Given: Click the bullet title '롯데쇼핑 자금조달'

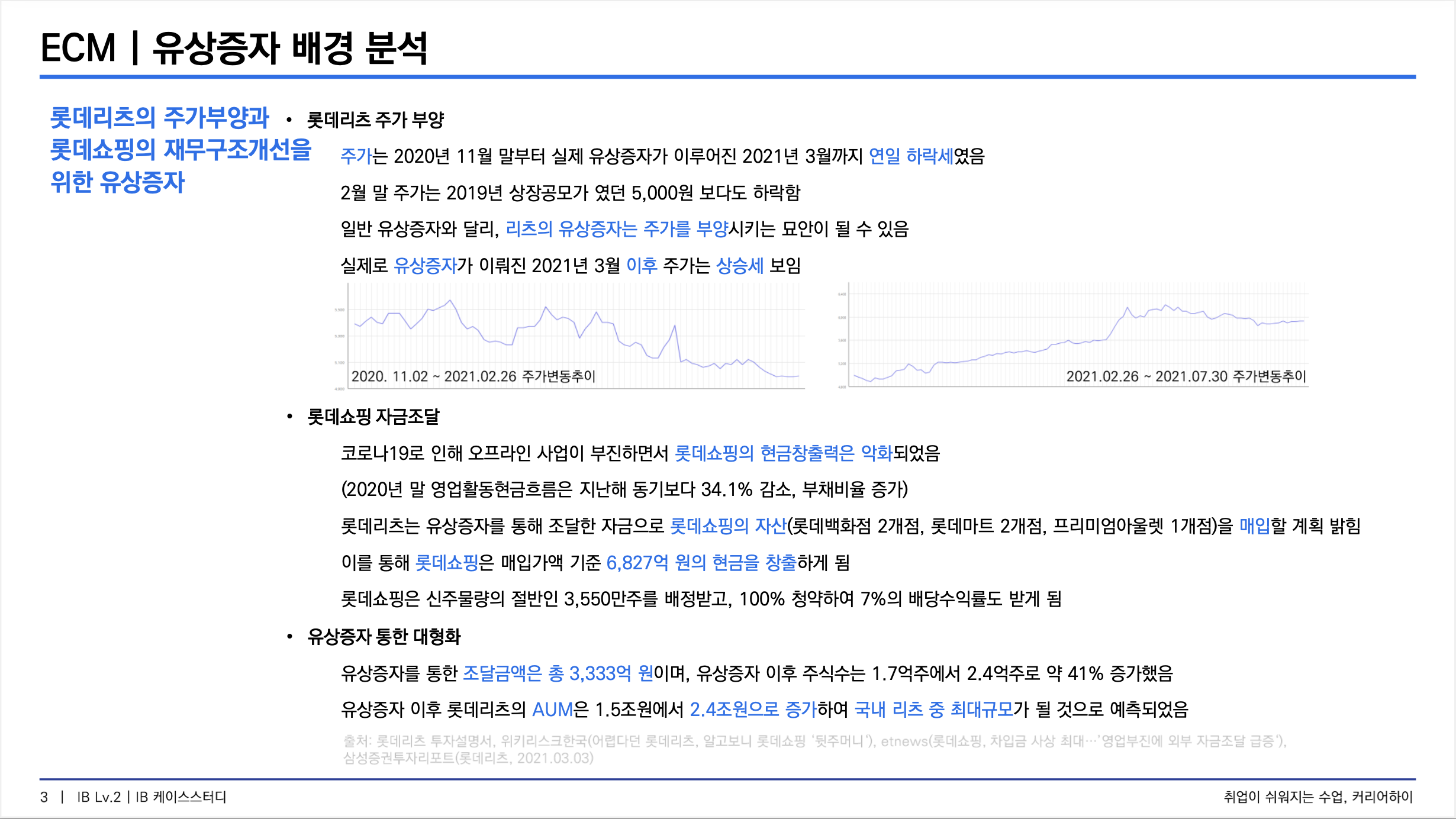Looking at the screenshot, I should [x=373, y=417].
